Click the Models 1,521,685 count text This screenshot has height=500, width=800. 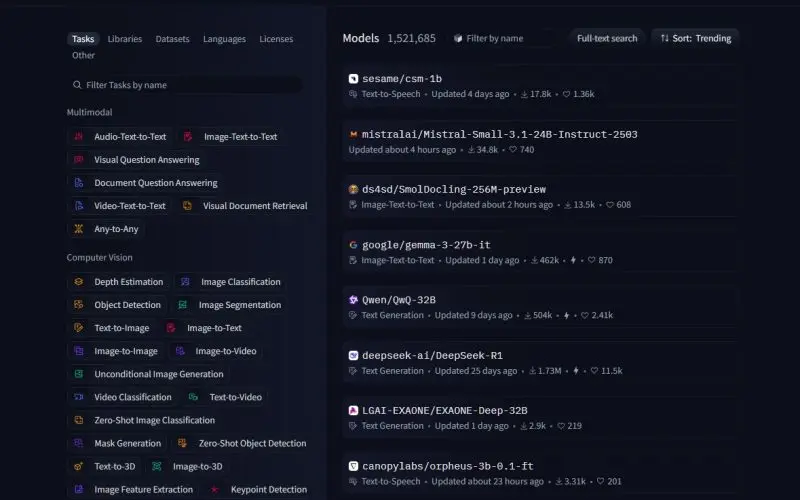(389, 38)
